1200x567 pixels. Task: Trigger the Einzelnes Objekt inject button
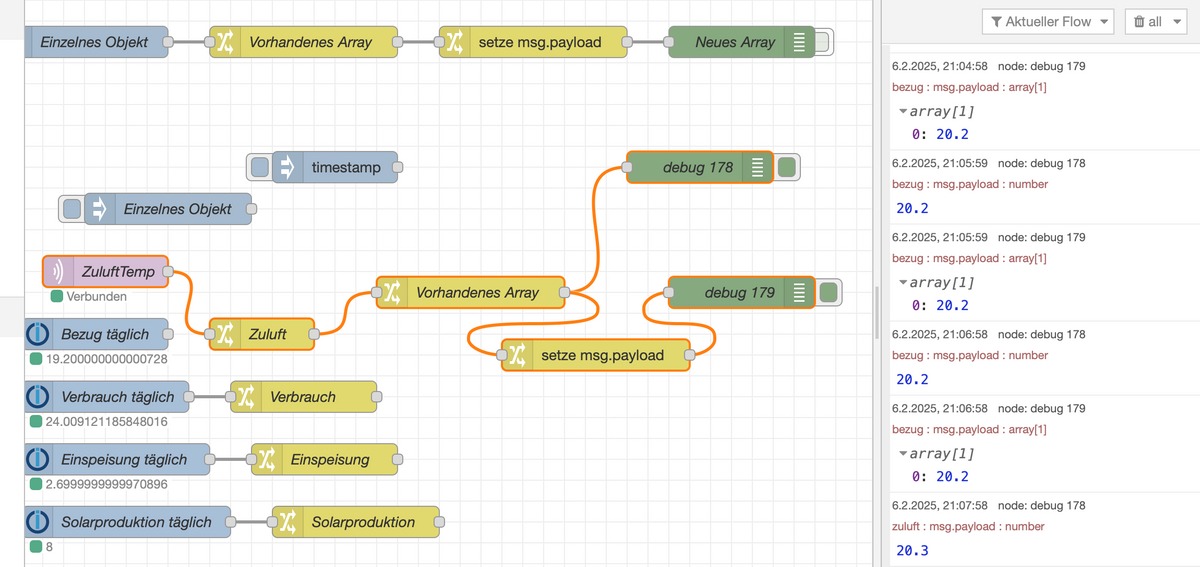[72, 209]
